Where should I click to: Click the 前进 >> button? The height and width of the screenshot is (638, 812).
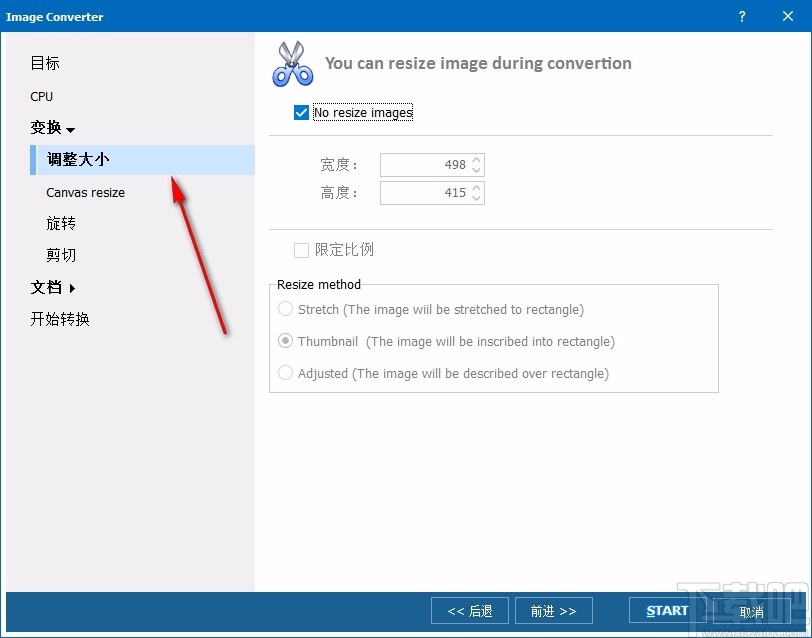[554, 611]
